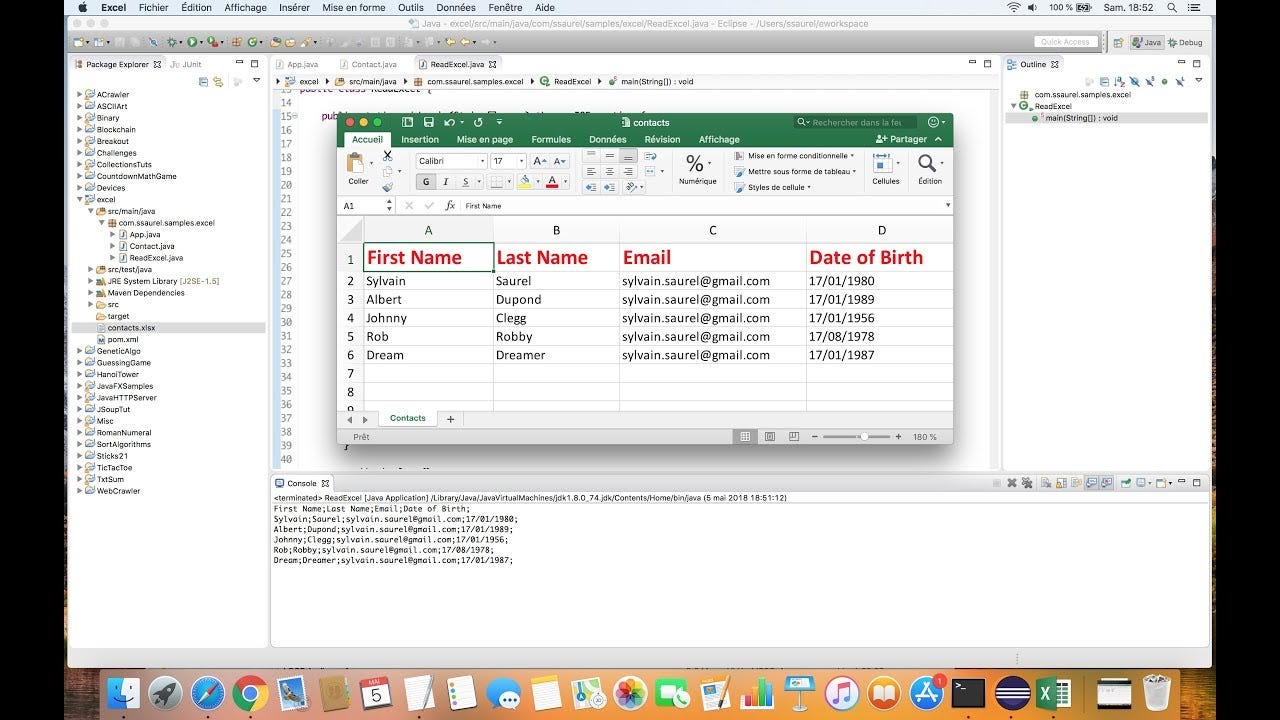Increase font size with the larger A icon
Screen dimensions: 1280x720
tap(540, 161)
